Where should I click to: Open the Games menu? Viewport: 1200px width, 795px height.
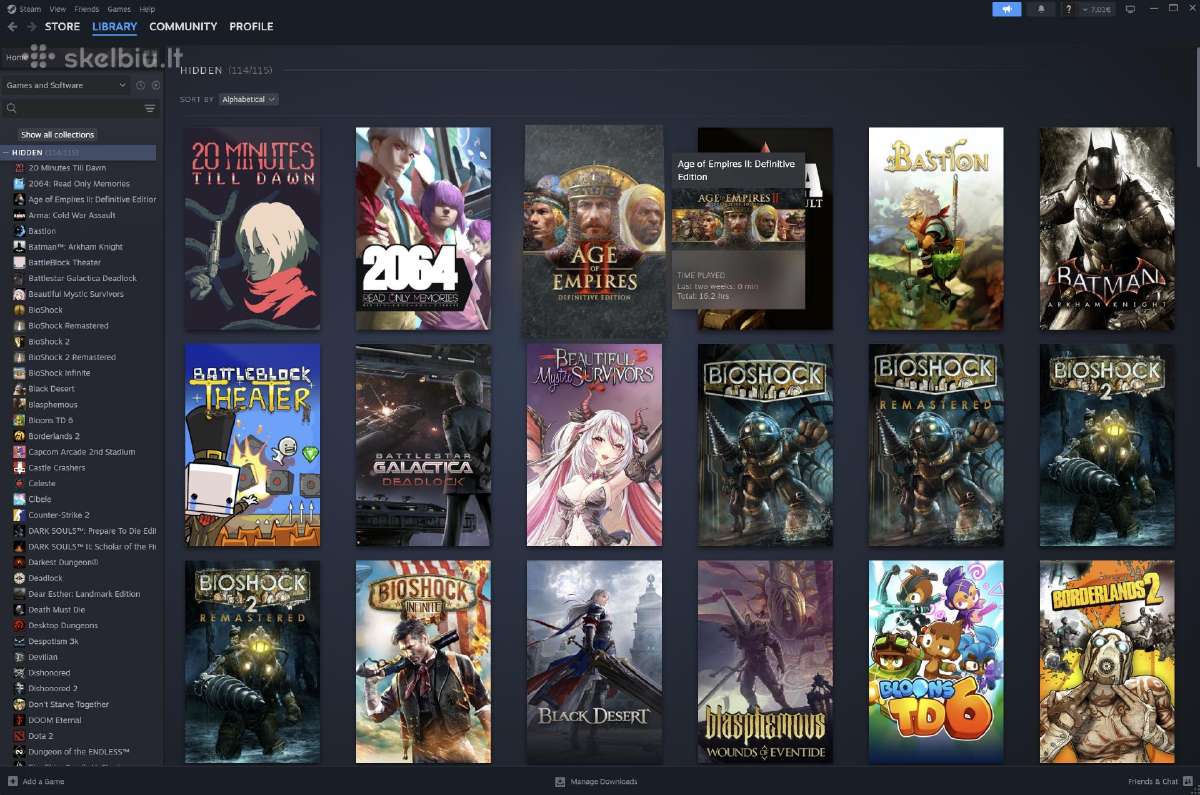coord(119,8)
